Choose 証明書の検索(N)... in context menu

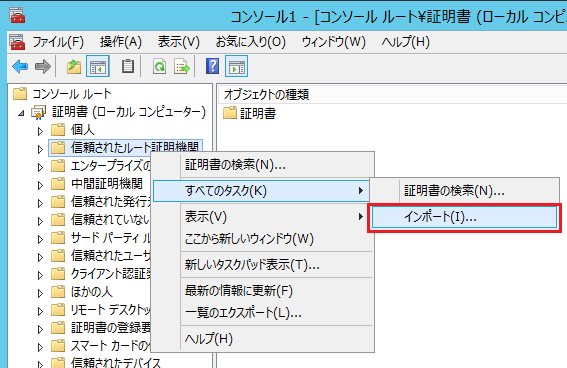(263, 165)
